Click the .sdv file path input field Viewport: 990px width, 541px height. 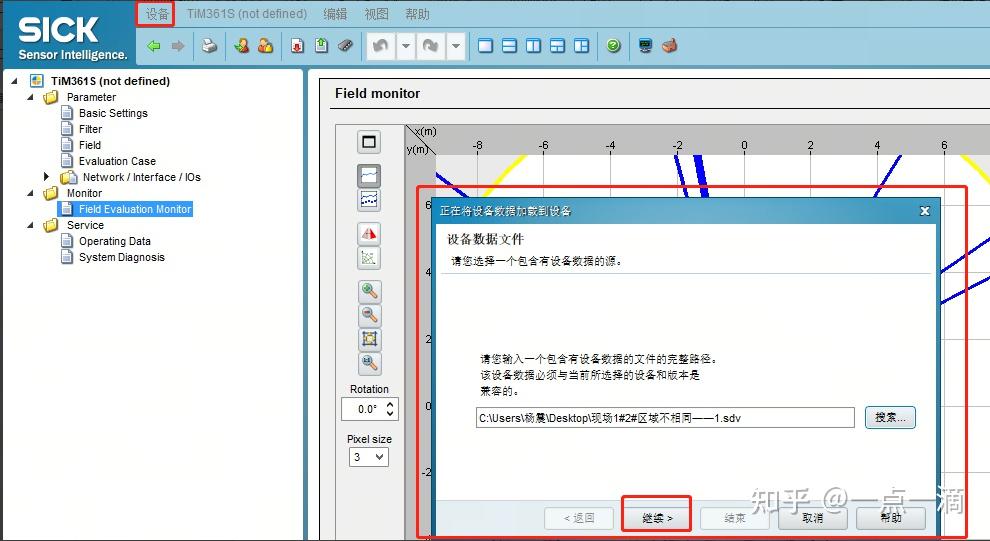coord(665,418)
